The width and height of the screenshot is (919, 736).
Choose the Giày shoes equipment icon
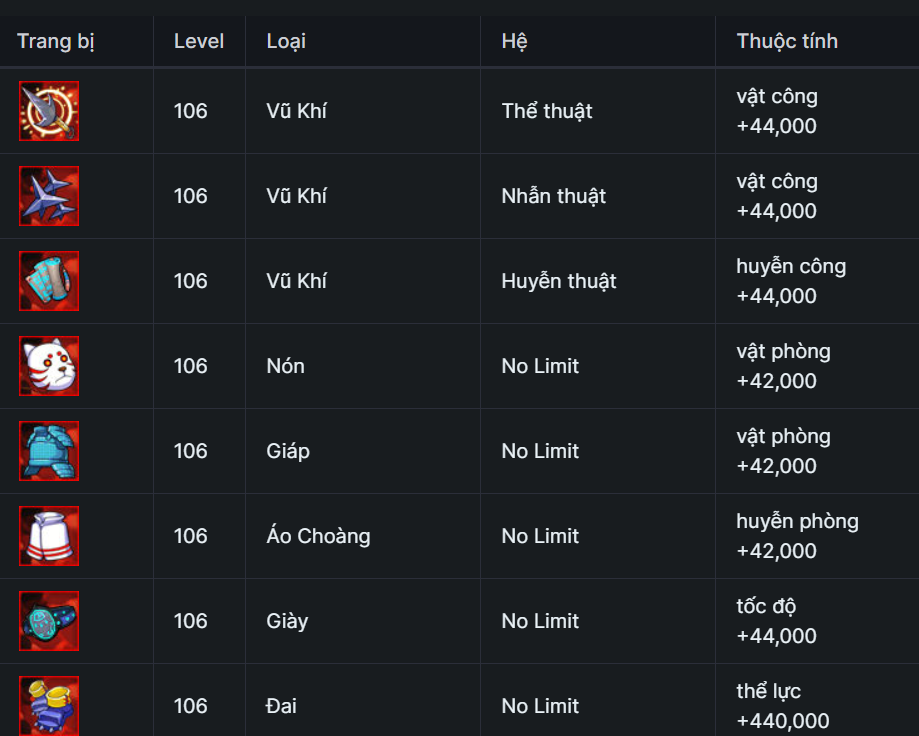click(49, 621)
